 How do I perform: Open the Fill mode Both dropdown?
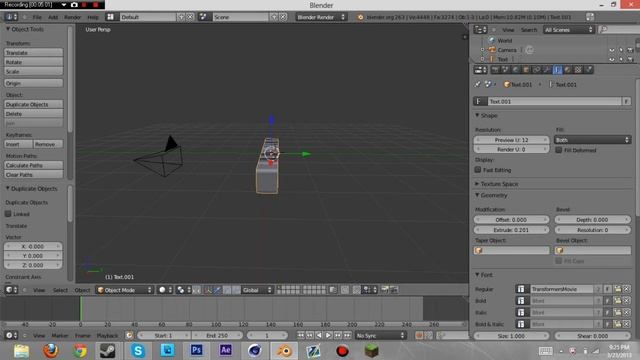[x=593, y=140]
